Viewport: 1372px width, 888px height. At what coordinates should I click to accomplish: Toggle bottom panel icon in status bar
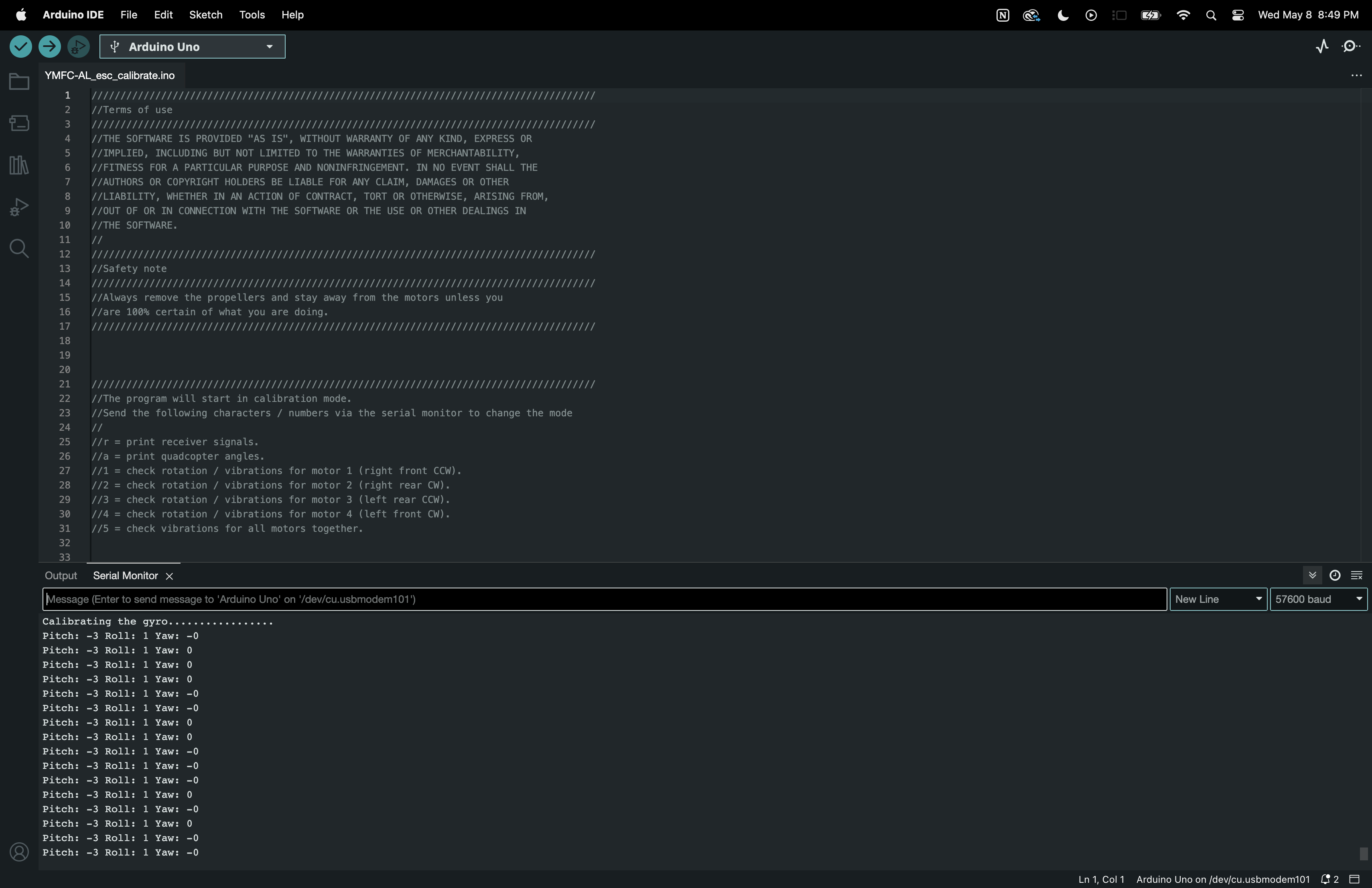1355,879
